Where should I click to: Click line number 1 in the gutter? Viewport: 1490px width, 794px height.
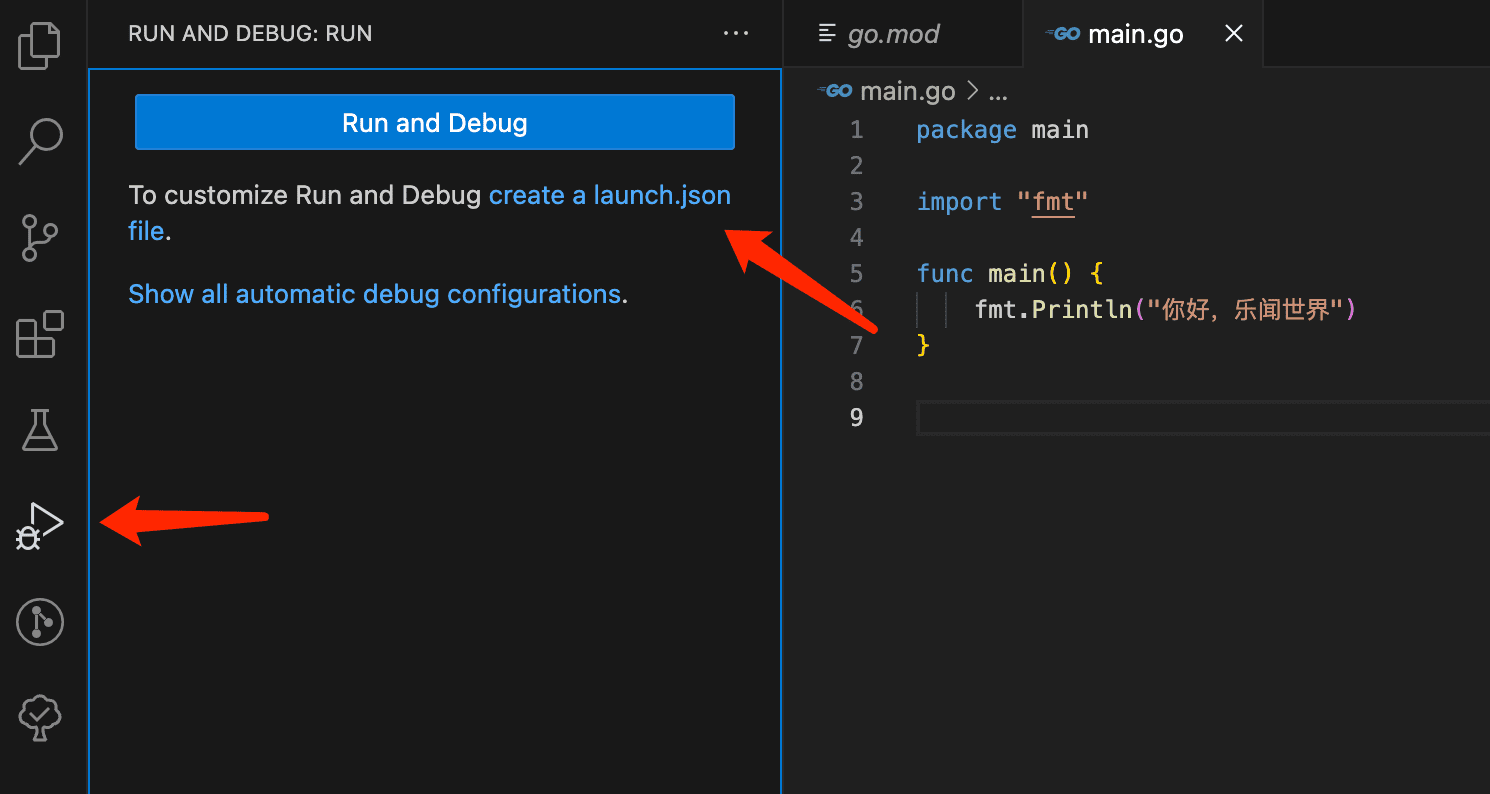pyautogui.click(x=856, y=130)
